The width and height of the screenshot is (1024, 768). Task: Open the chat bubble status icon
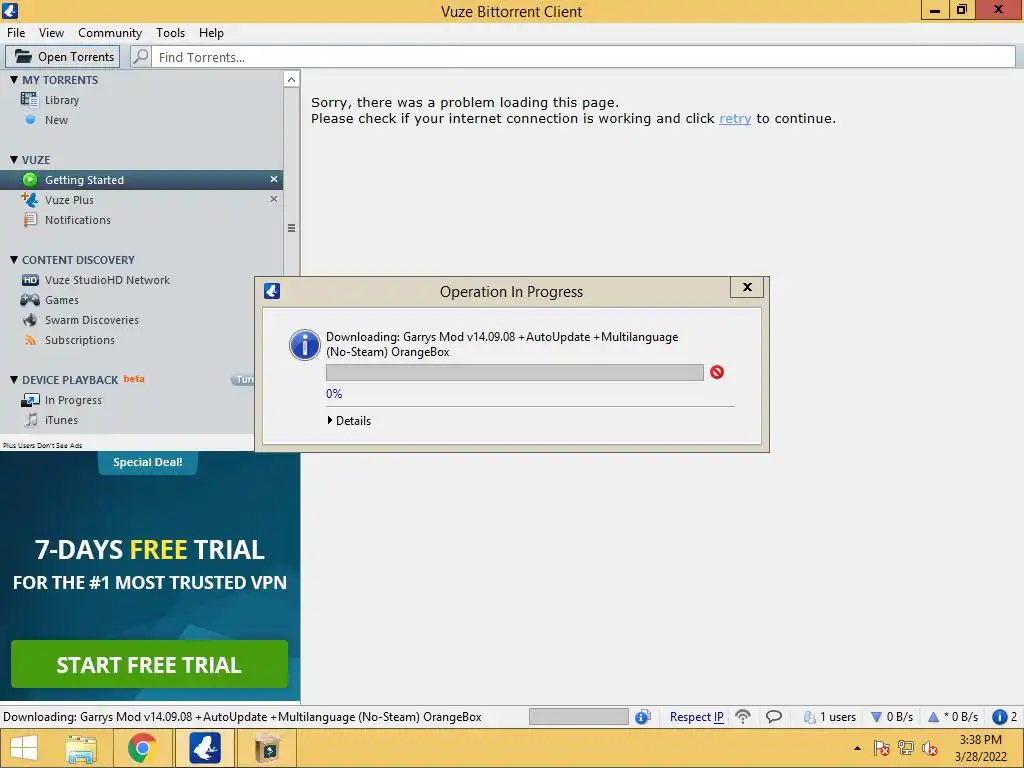pyautogui.click(x=774, y=716)
